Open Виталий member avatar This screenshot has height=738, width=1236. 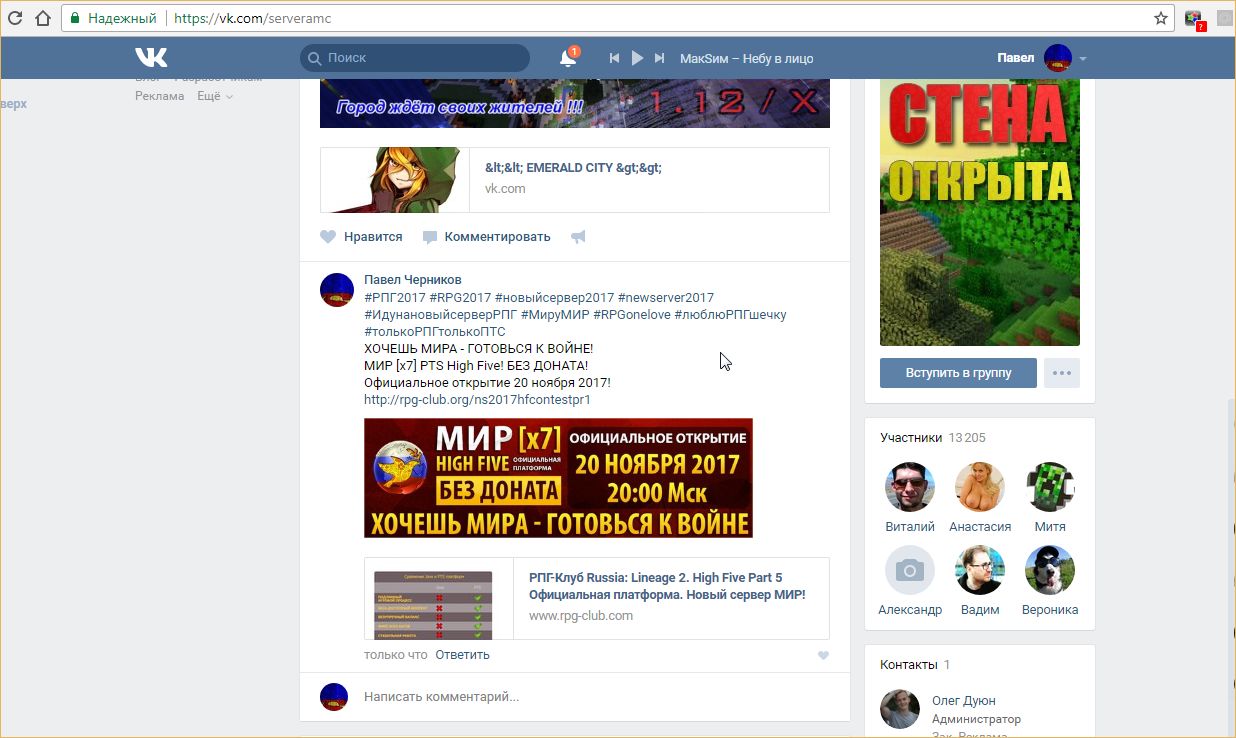(909, 488)
